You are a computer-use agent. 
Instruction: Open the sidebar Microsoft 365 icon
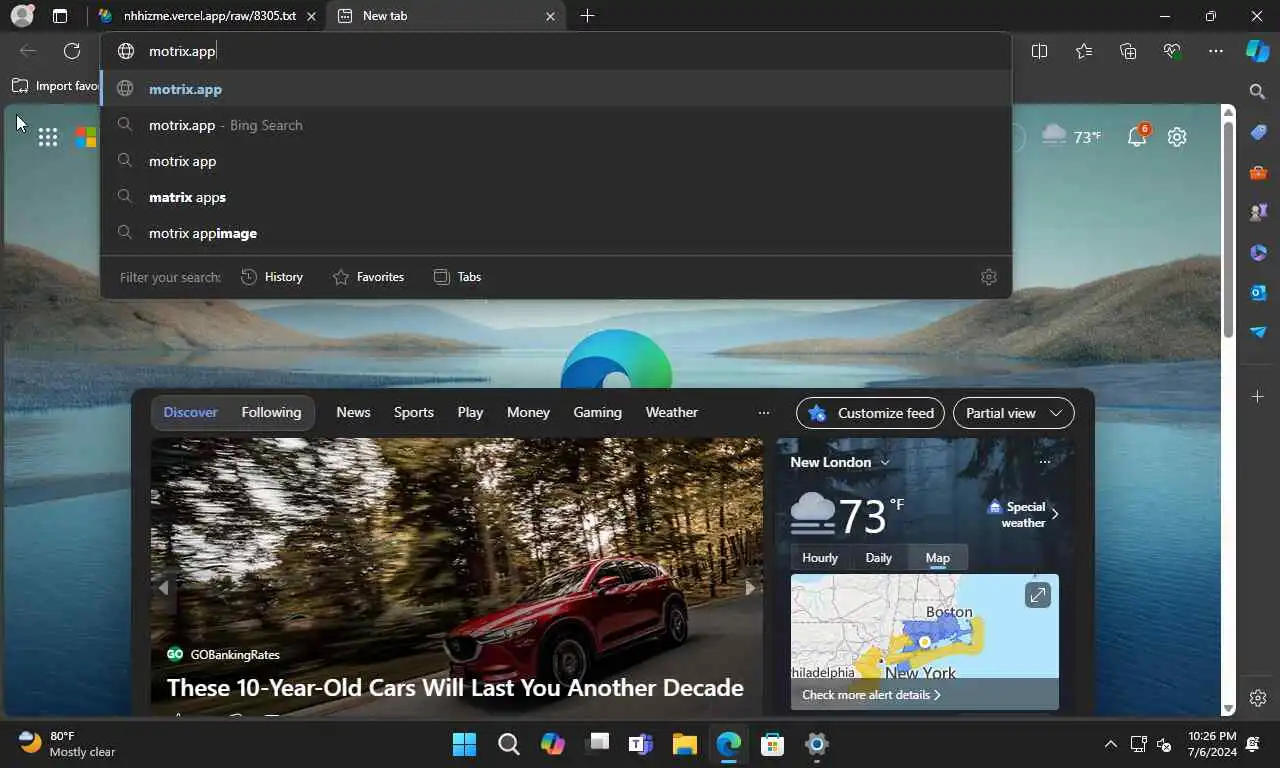(1258, 252)
